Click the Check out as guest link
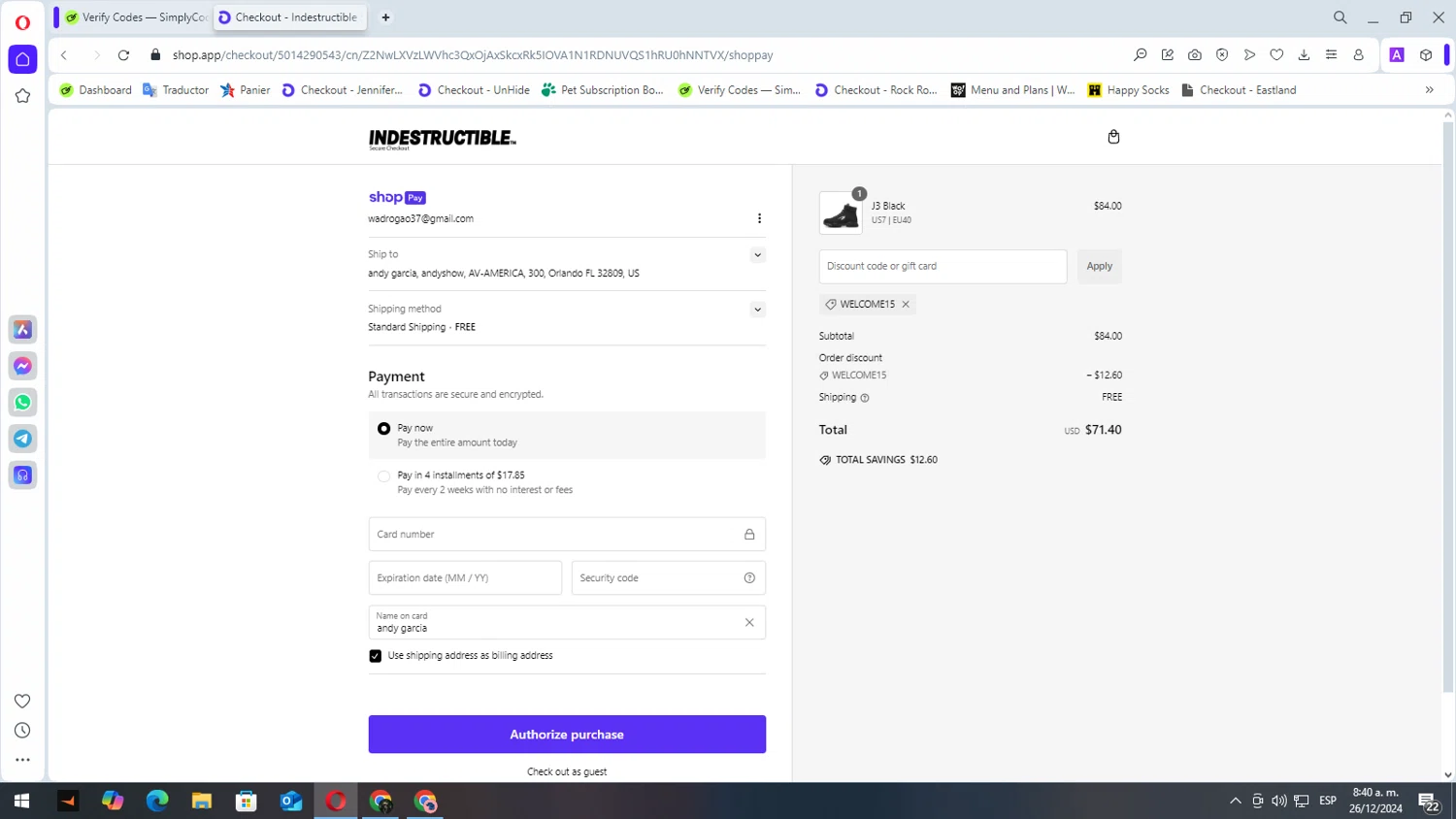Viewport: 1456px width, 819px height. (x=567, y=772)
